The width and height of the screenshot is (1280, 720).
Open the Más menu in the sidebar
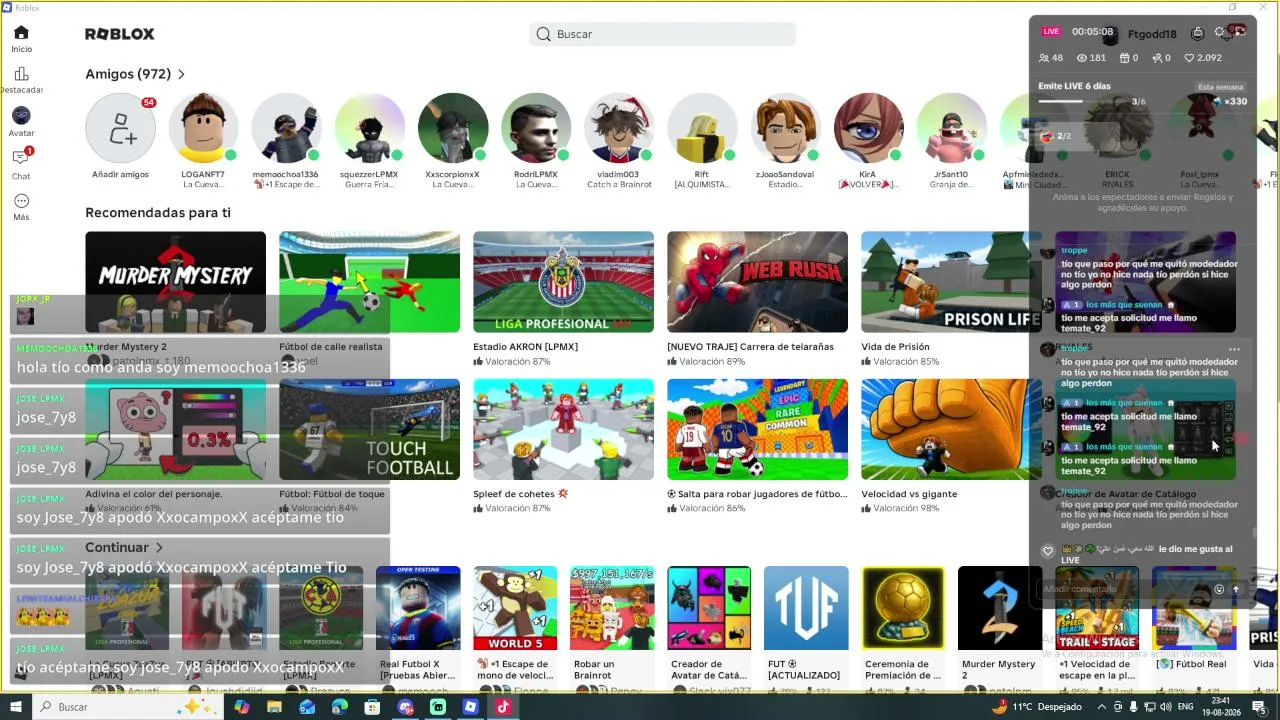21,207
